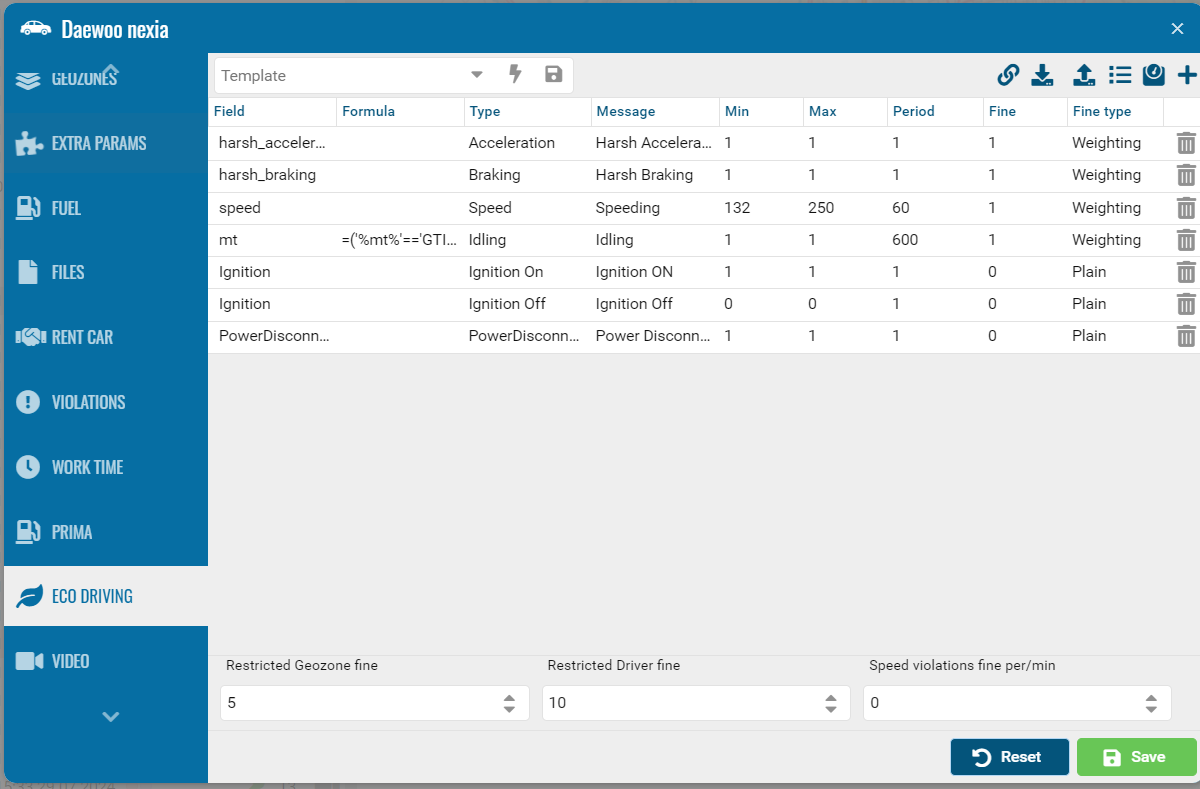Click the download import icon
Screen dimensions: 1200x789
1043,75
